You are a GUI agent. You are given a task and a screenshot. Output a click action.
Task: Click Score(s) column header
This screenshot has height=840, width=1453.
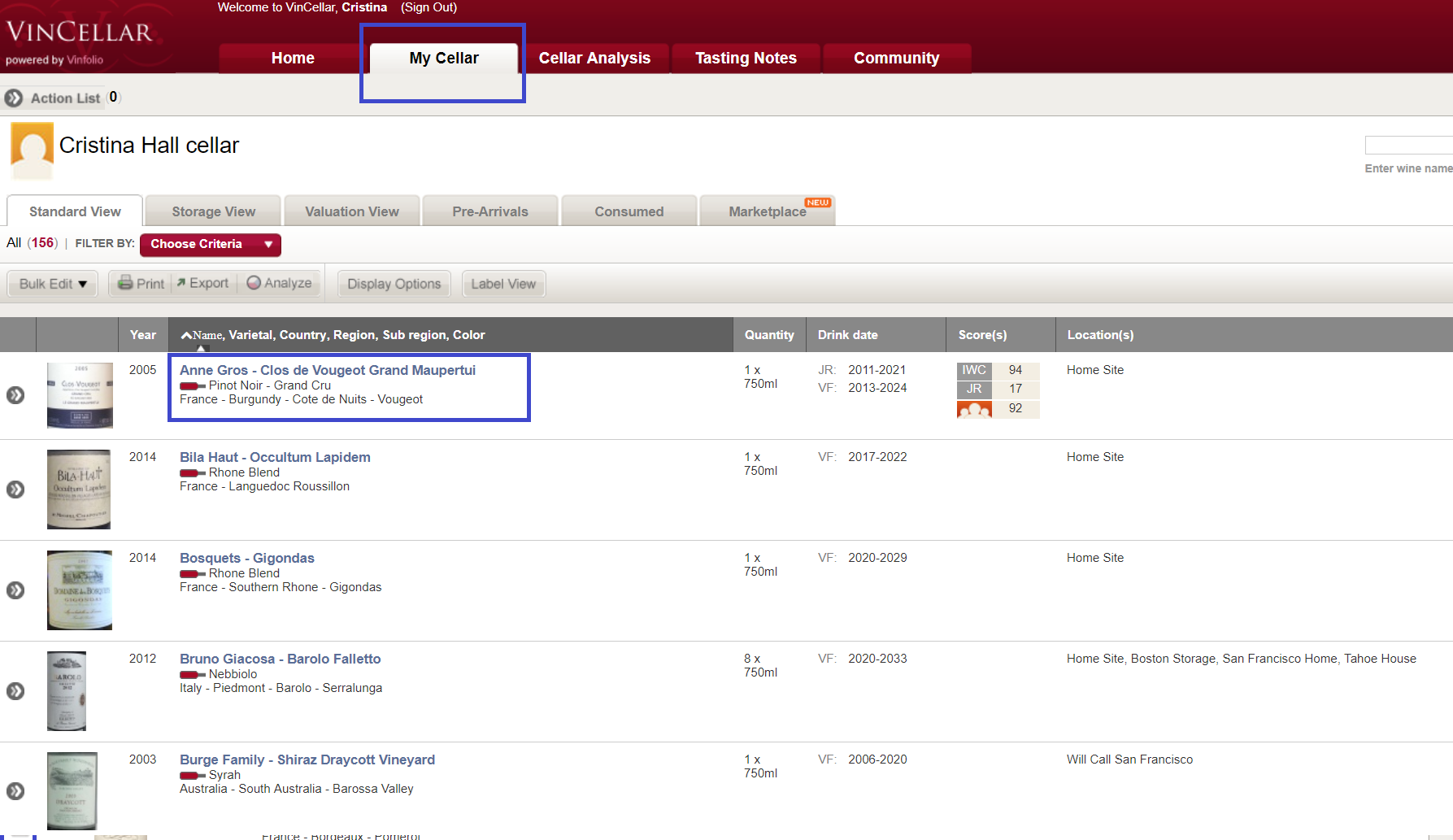[982, 335]
